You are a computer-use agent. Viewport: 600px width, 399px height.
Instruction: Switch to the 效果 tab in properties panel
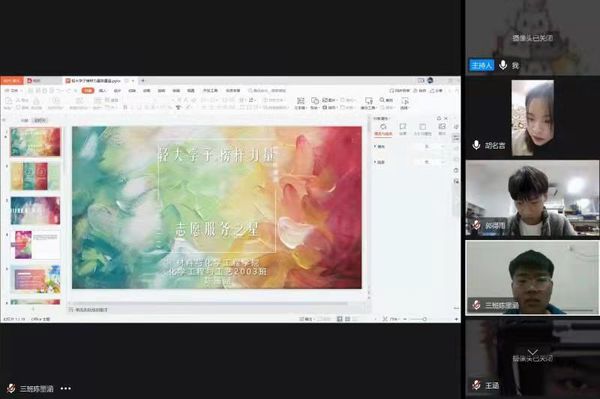tap(403, 129)
